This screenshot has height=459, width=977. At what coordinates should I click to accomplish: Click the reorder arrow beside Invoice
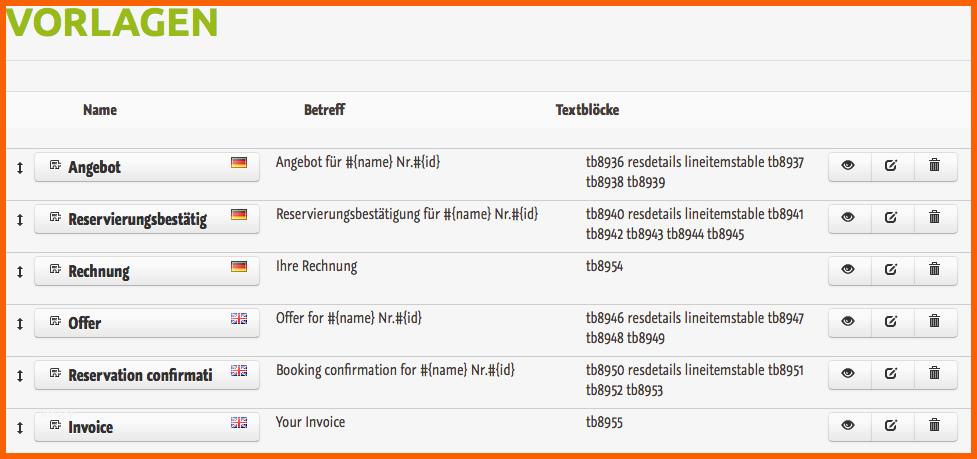tap(19, 428)
